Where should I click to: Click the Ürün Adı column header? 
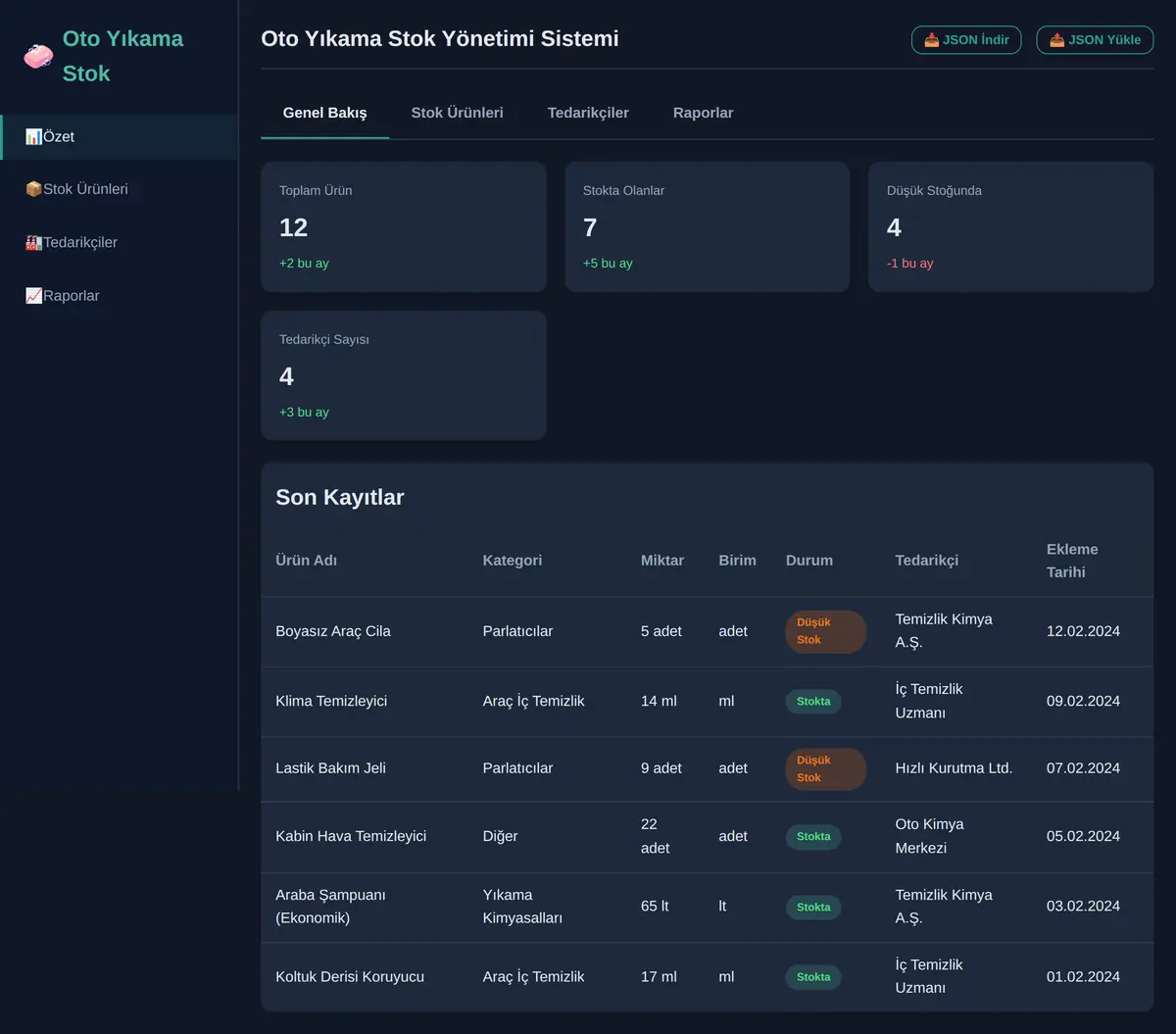307,561
